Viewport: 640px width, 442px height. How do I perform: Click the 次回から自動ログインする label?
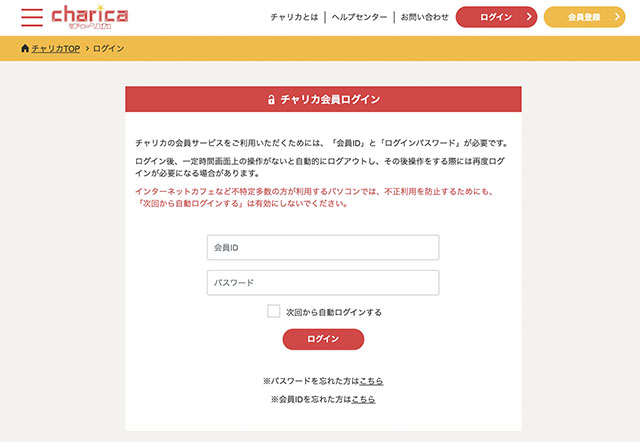point(334,312)
